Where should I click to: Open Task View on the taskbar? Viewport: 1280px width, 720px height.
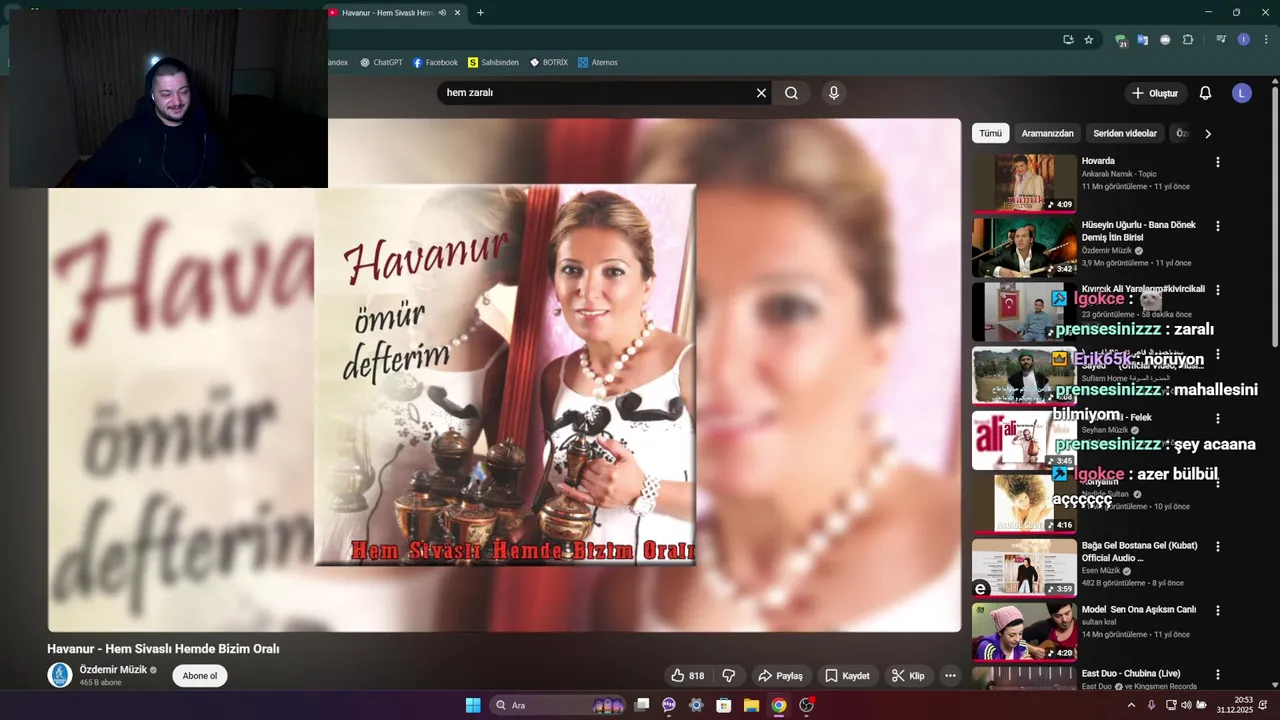point(642,705)
